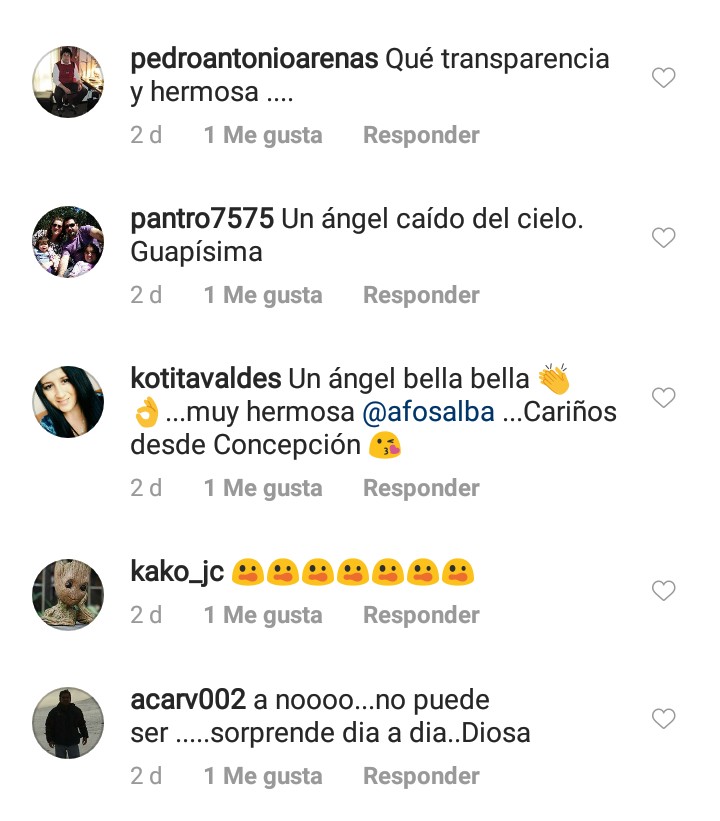
Task: Open the @afosalba mention link
Action: point(428,412)
